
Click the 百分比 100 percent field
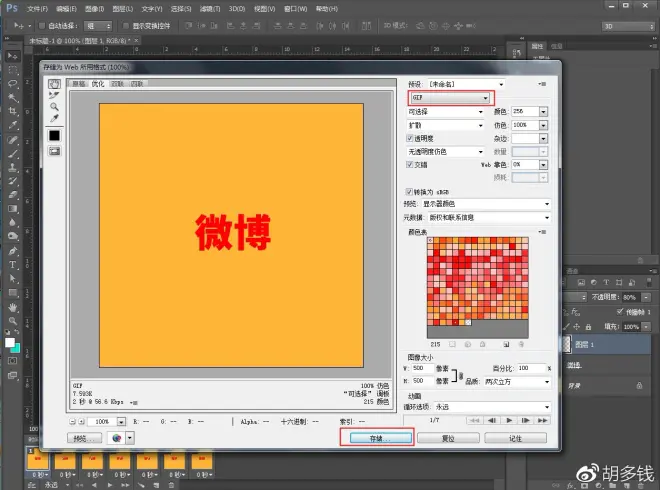(531, 368)
